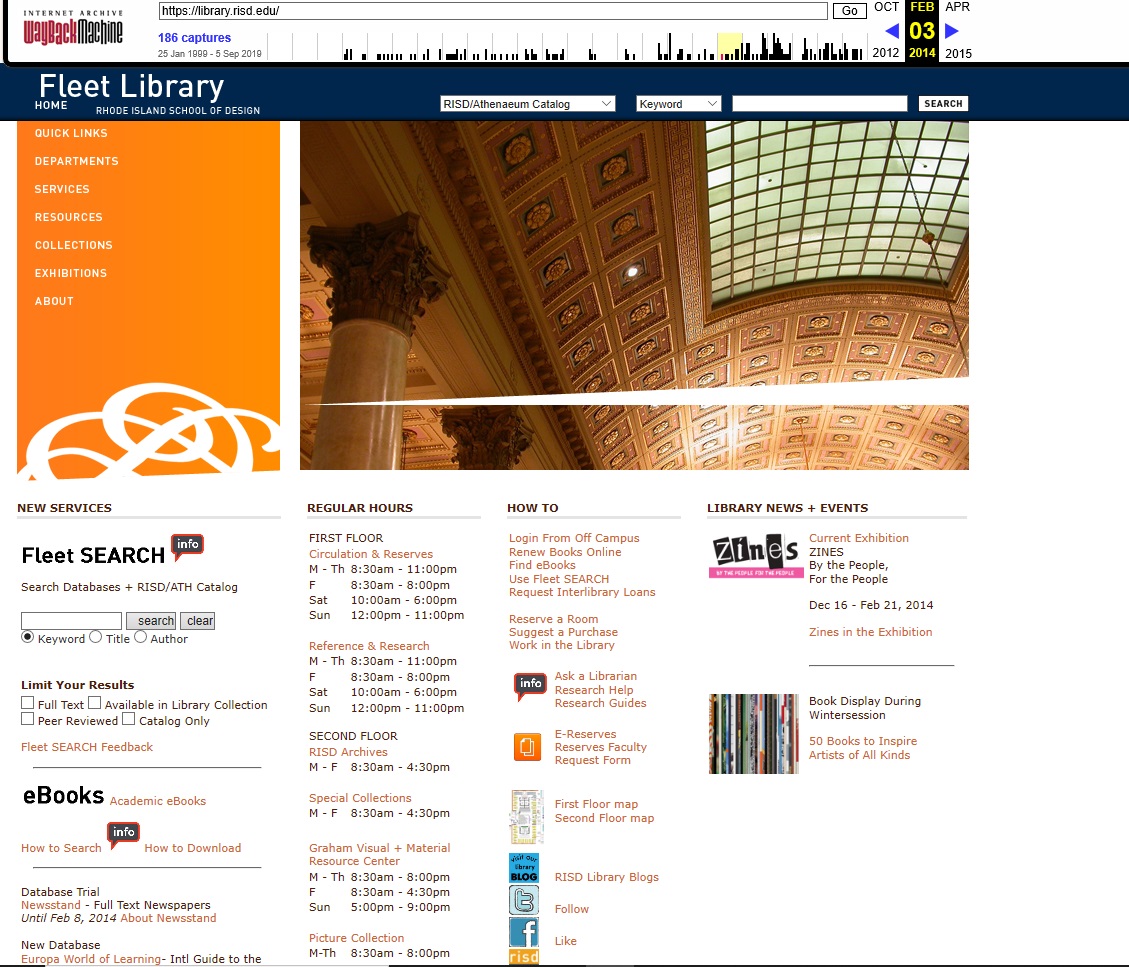Viewport: 1129px width, 967px height.
Task: Open Picture Collection link
Action: (x=356, y=937)
